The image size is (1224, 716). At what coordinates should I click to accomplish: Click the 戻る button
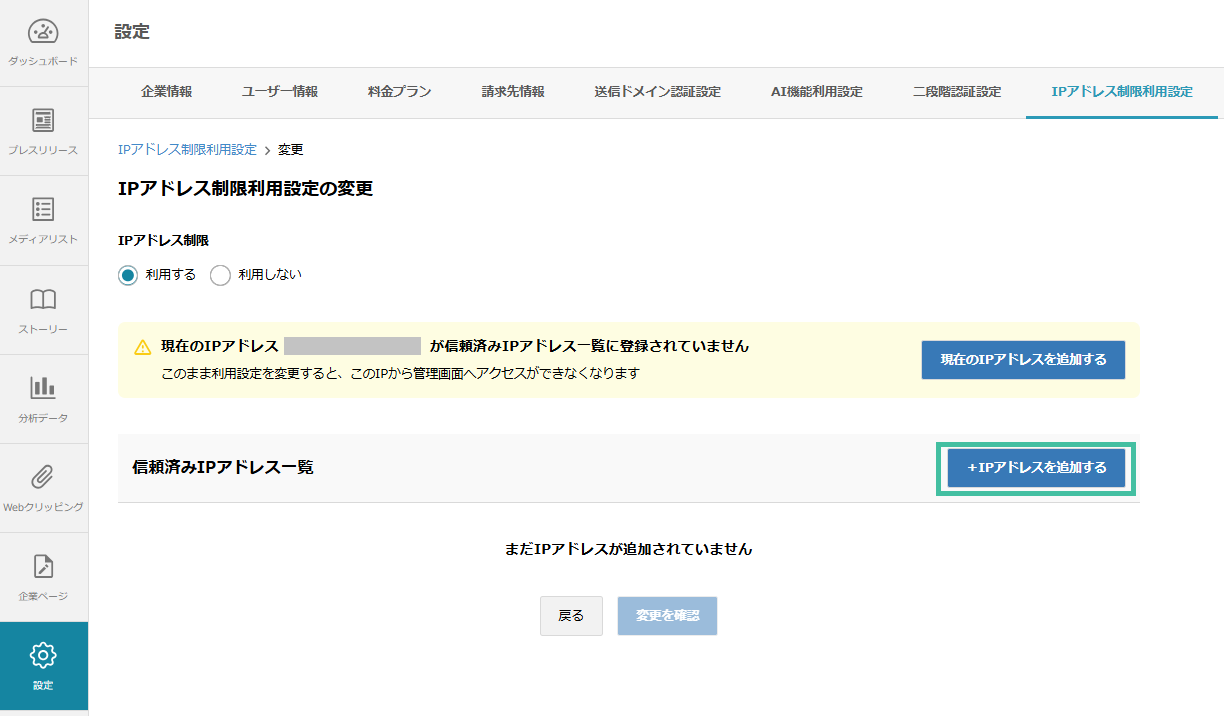click(x=571, y=616)
